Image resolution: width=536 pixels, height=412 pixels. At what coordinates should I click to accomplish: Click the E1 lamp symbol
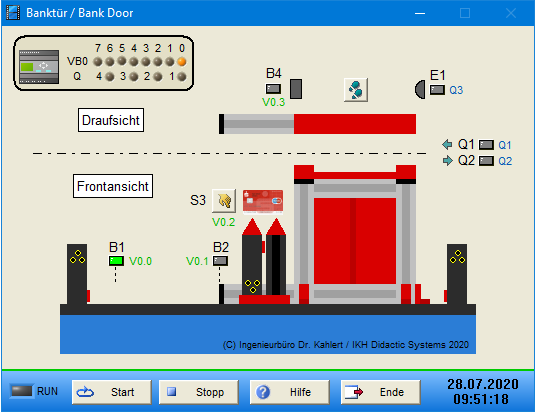point(420,90)
